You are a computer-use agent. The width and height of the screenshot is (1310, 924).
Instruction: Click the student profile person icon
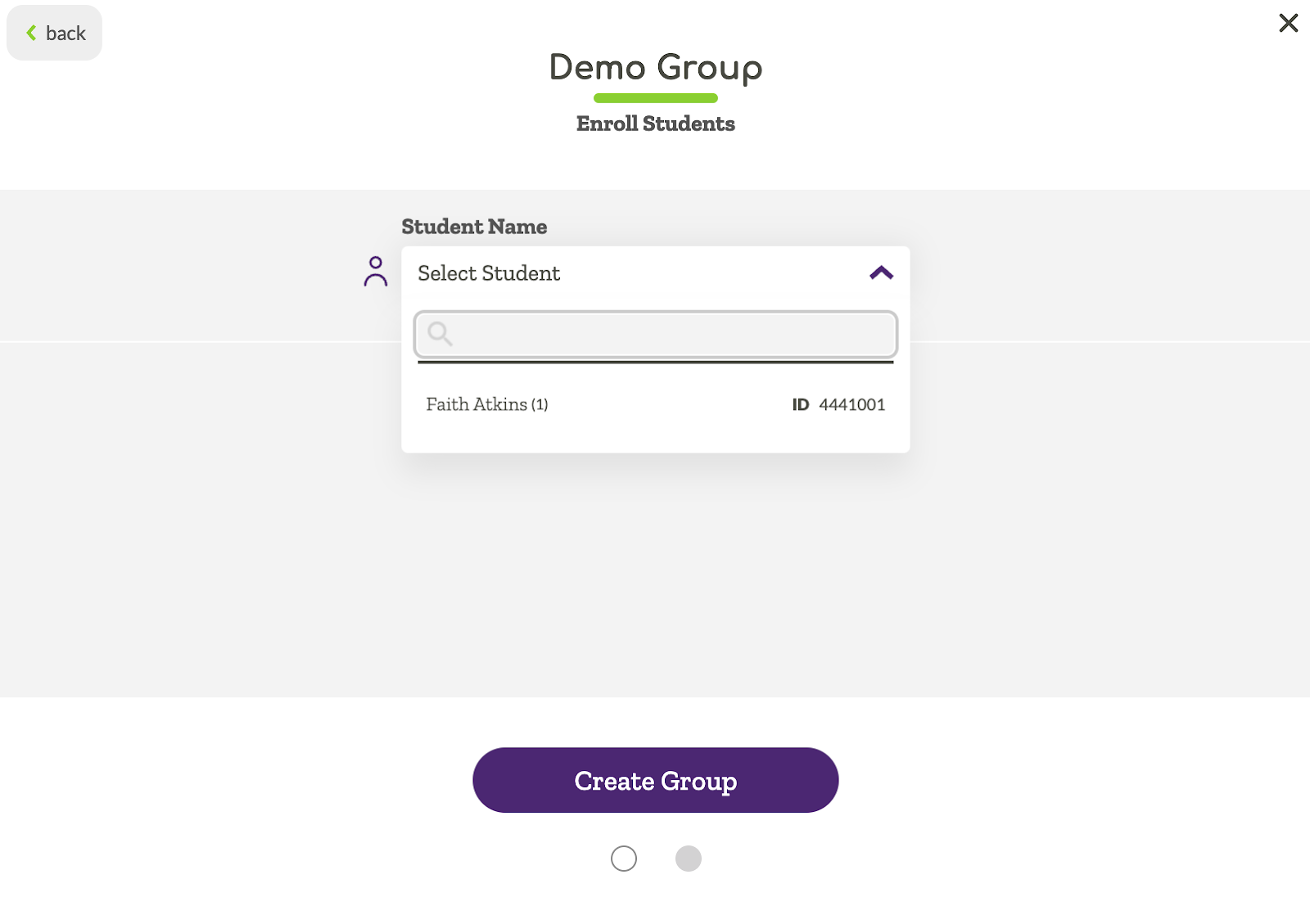tap(376, 272)
